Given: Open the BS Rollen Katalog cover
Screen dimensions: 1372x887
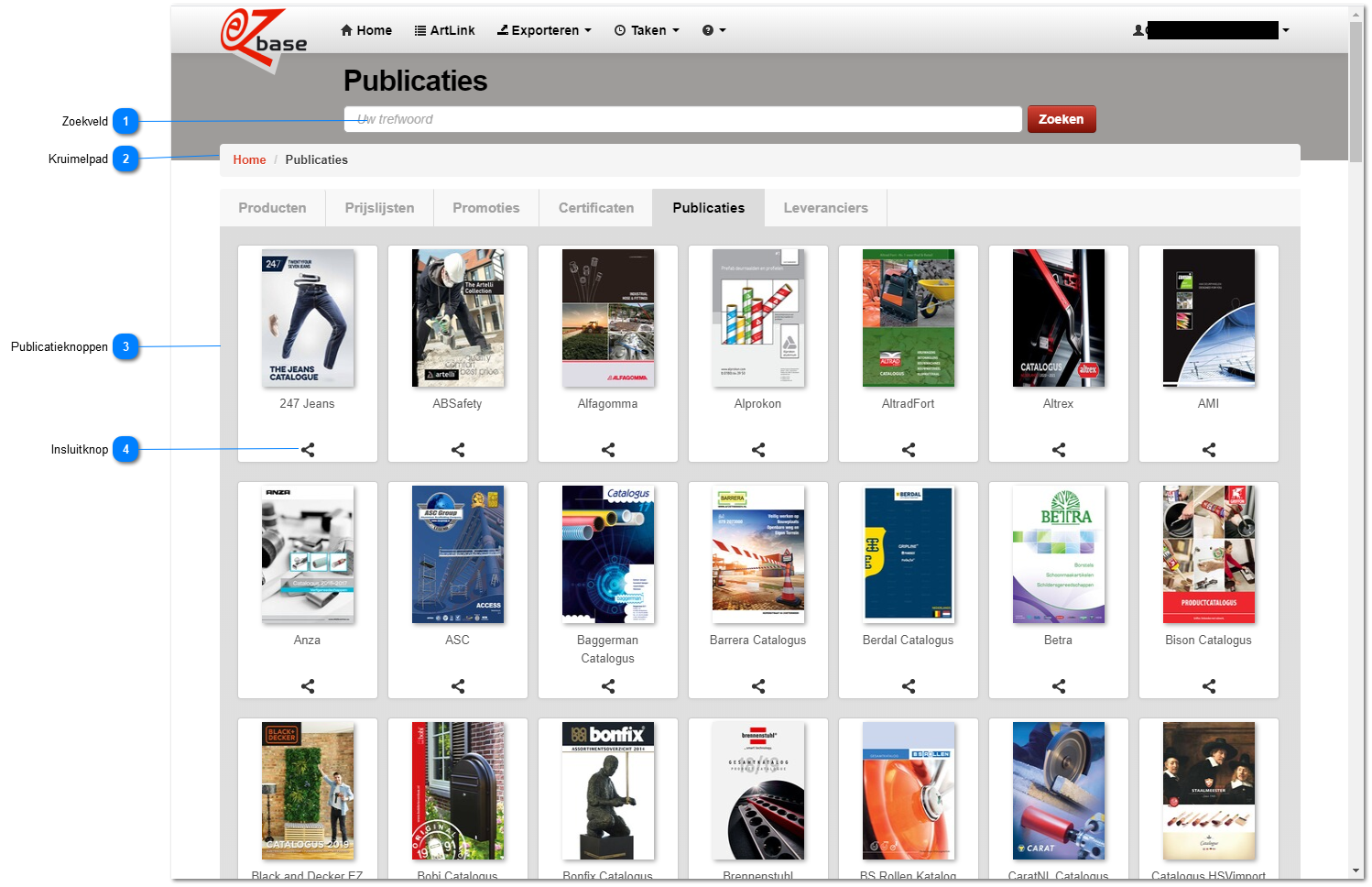Looking at the screenshot, I should pos(909,791).
